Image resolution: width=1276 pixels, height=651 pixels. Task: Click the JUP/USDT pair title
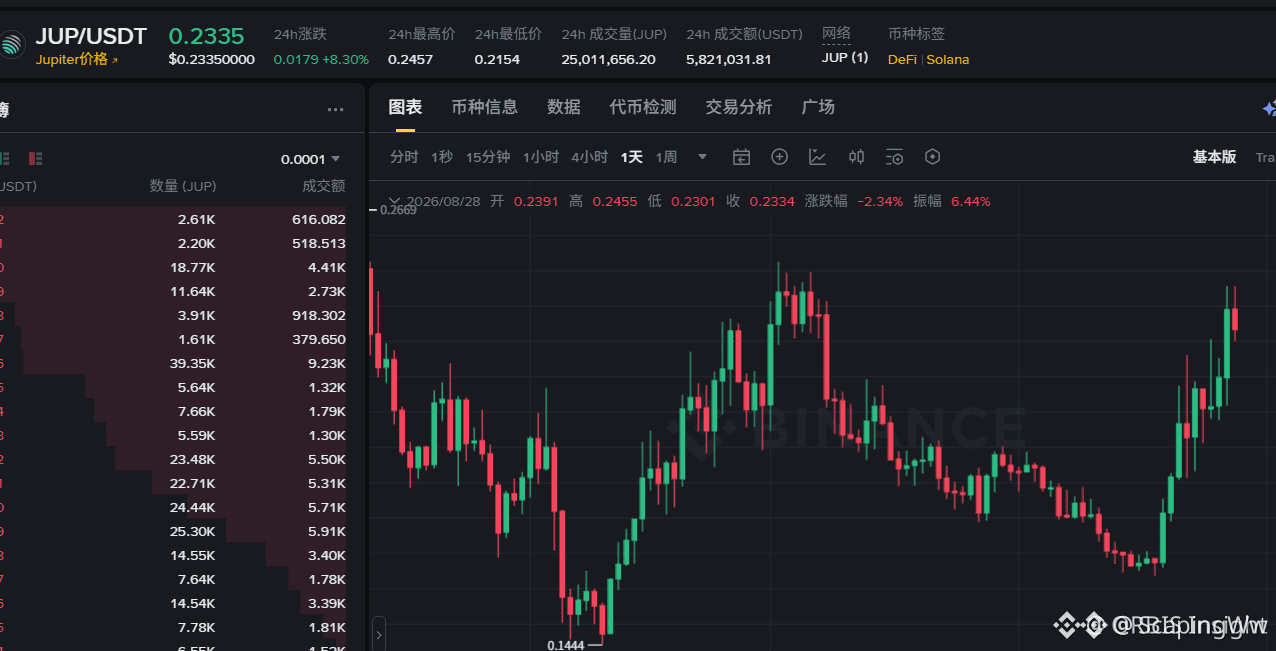(x=91, y=37)
